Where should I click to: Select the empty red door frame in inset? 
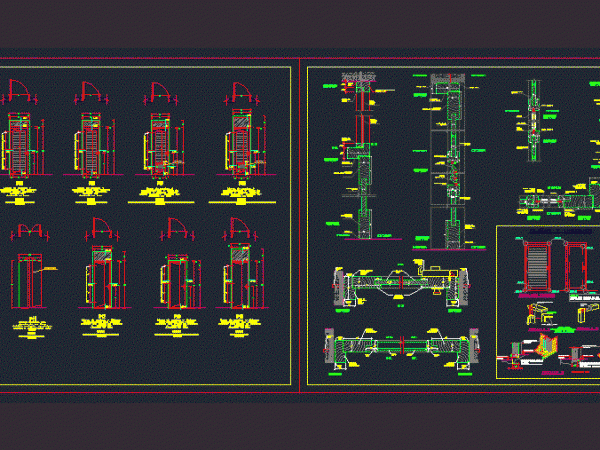point(576,268)
